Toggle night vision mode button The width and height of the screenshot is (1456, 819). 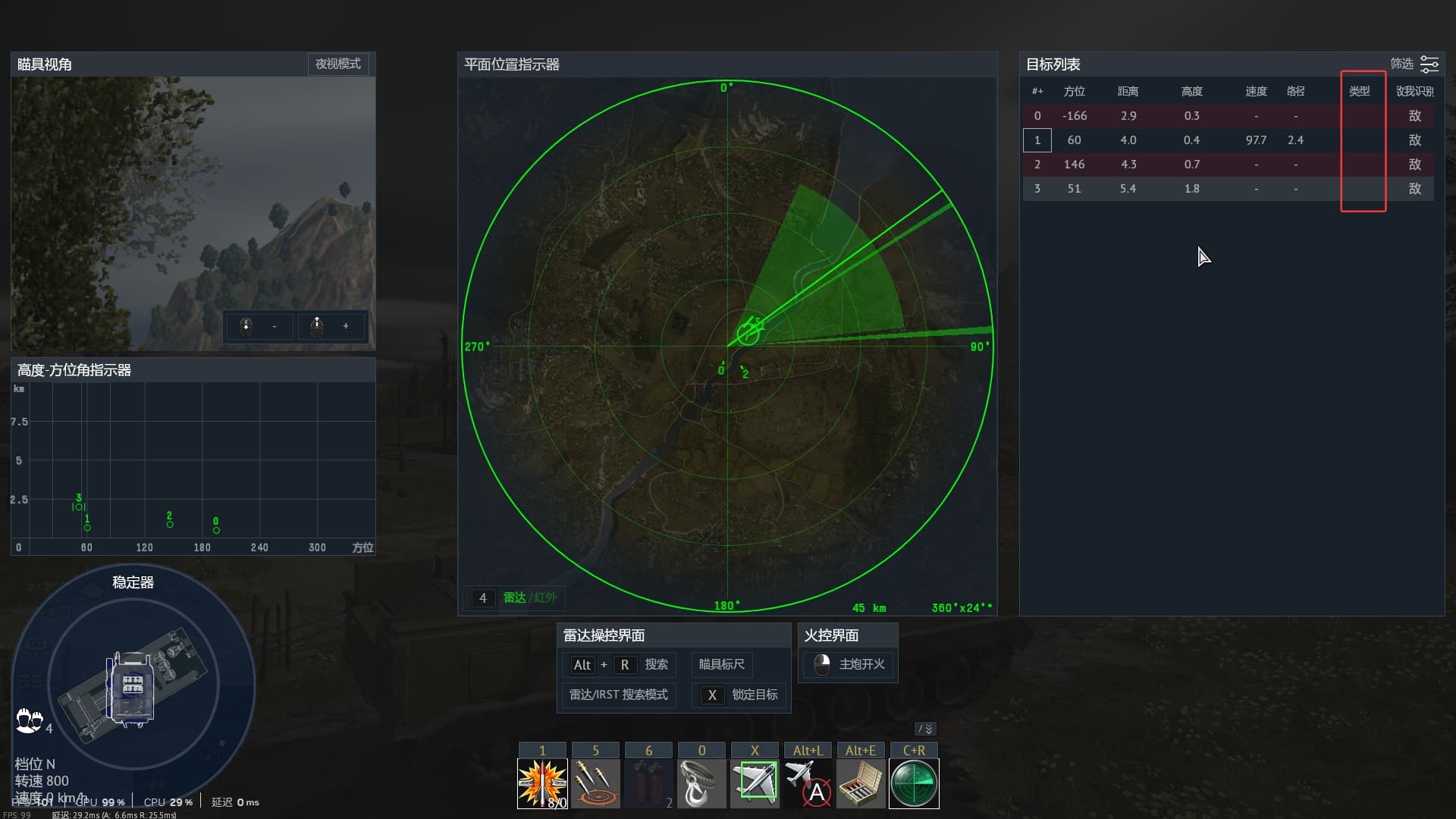coord(338,64)
